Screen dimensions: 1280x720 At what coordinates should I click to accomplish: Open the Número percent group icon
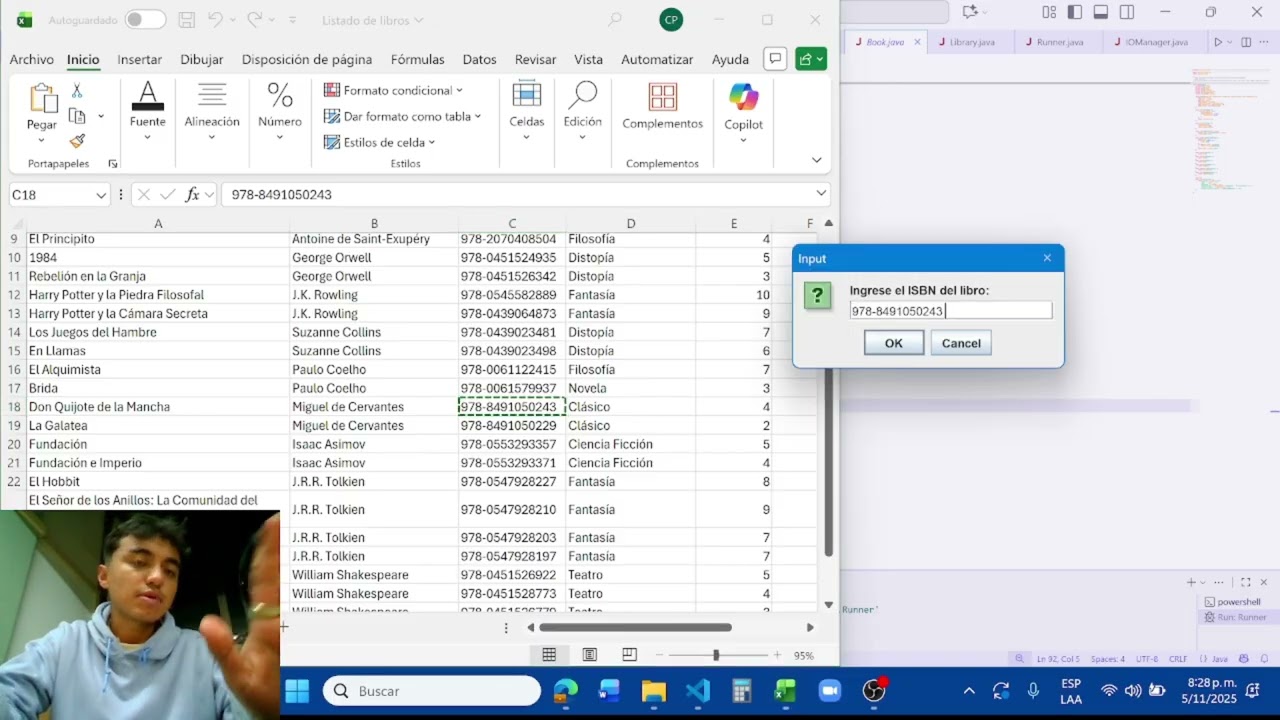[280, 97]
